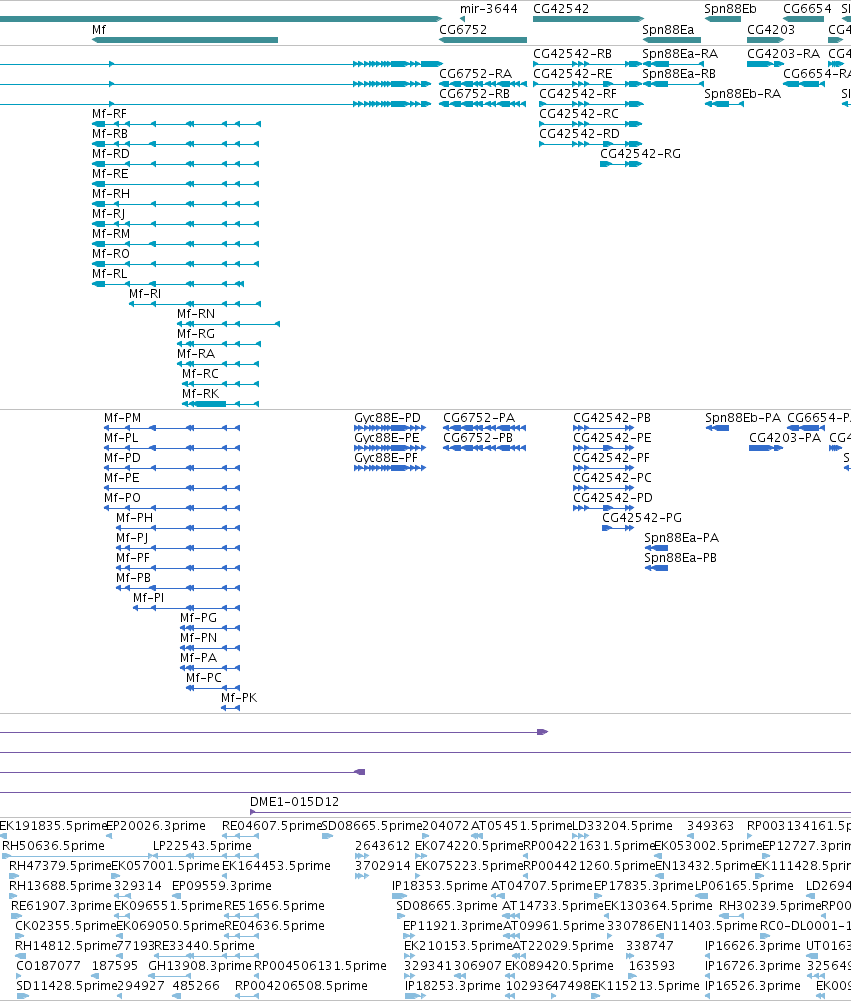Click cDNA IP18353.5prime
Image resolution: width=851 pixels, height=1001 pixels.
[440, 886]
